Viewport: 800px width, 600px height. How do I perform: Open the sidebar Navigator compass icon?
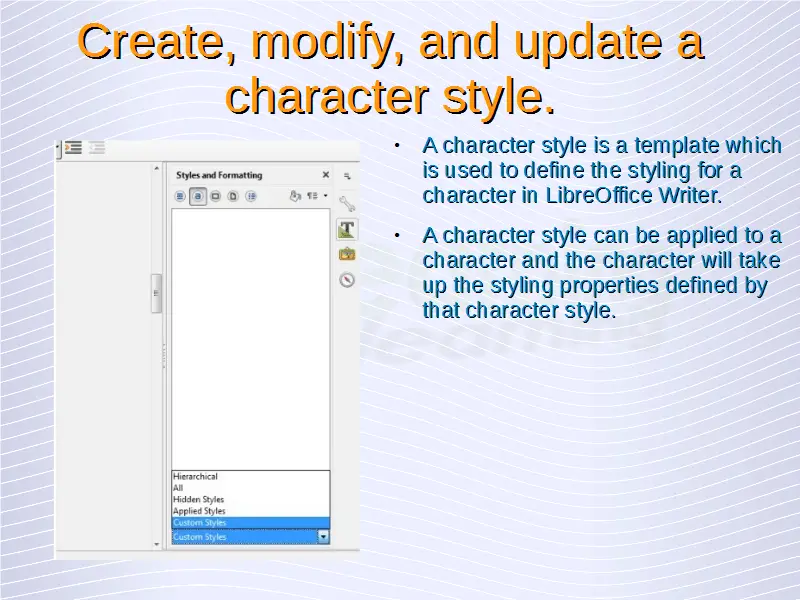[347, 280]
